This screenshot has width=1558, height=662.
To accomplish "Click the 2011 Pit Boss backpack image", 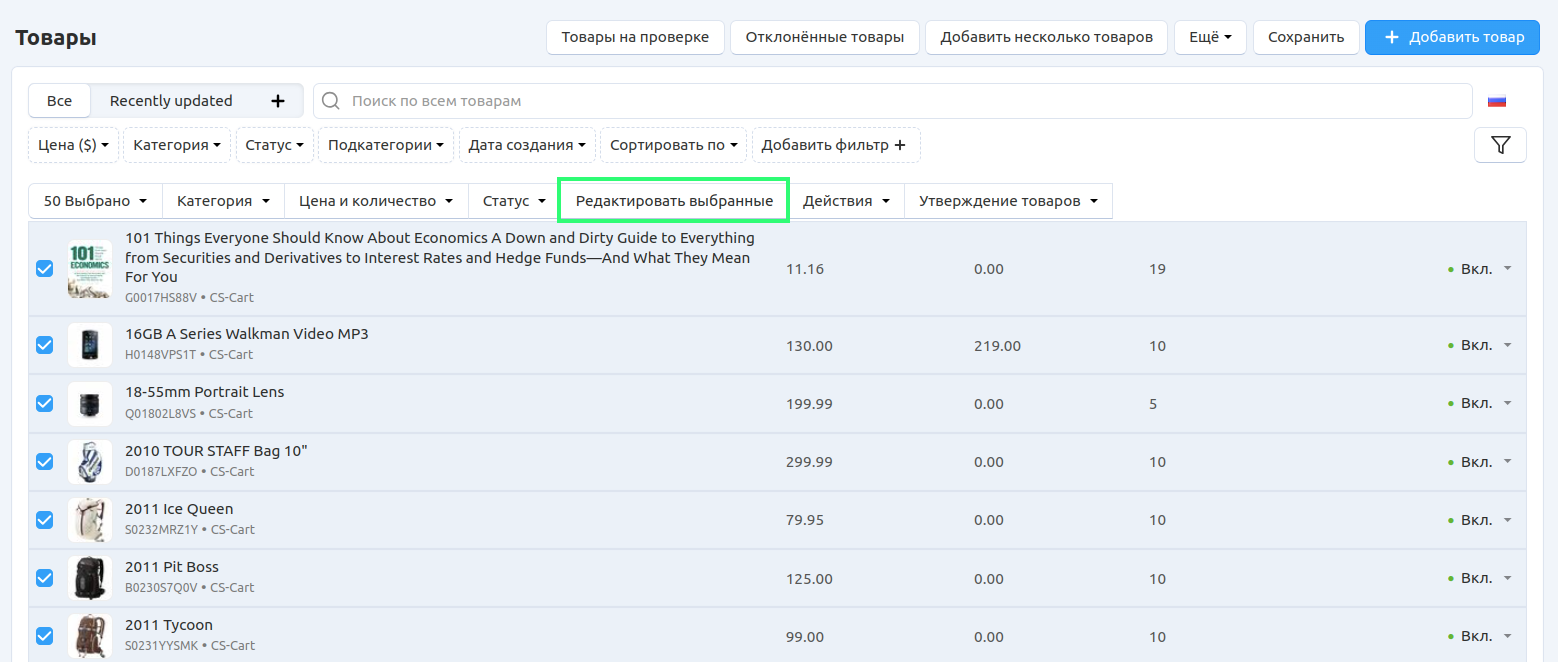I will pos(89,578).
